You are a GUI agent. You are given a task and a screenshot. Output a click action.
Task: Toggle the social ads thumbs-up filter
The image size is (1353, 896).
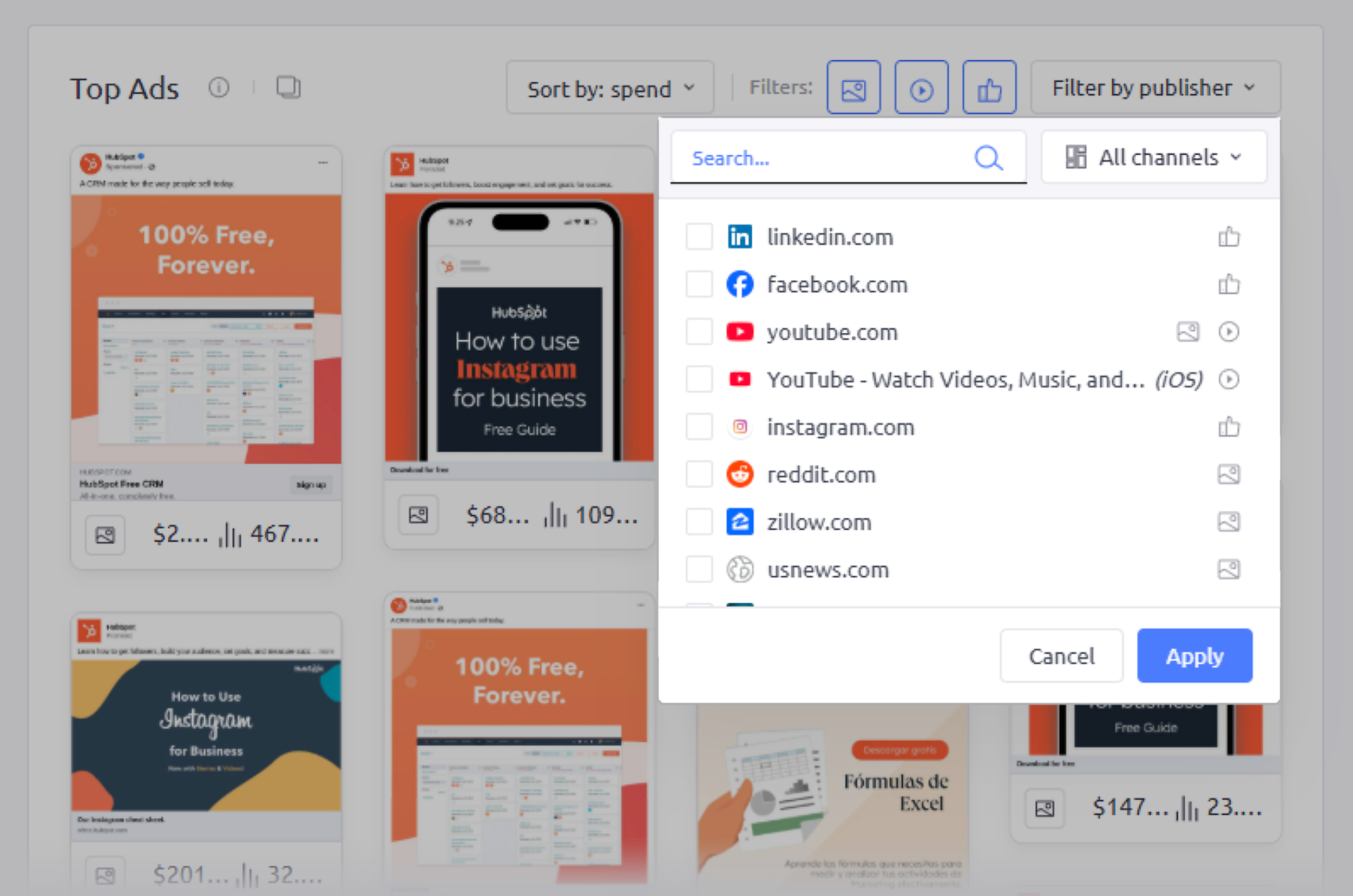click(x=989, y=88)
